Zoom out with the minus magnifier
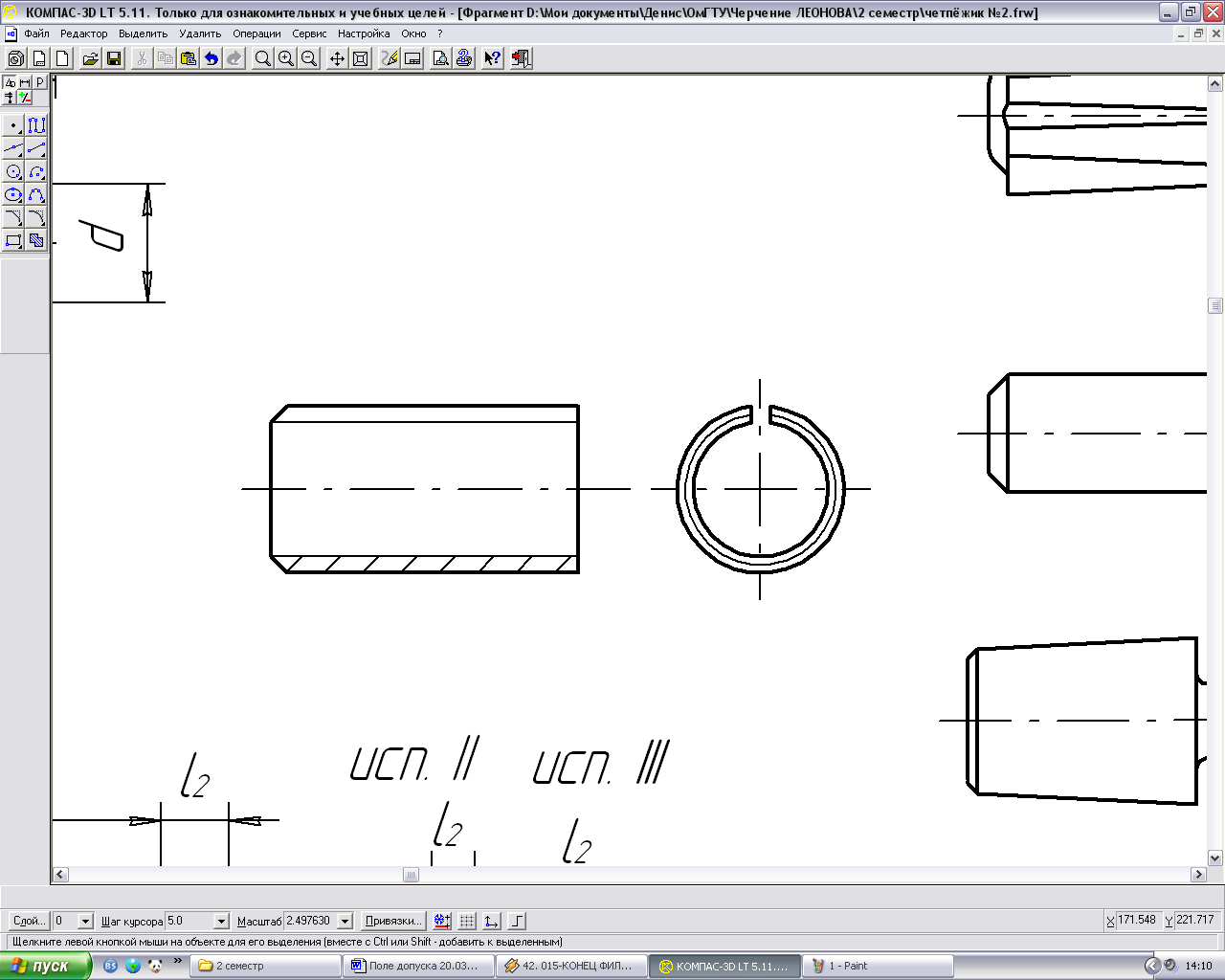Viewport: 1225px width, 980px height. 309,58
